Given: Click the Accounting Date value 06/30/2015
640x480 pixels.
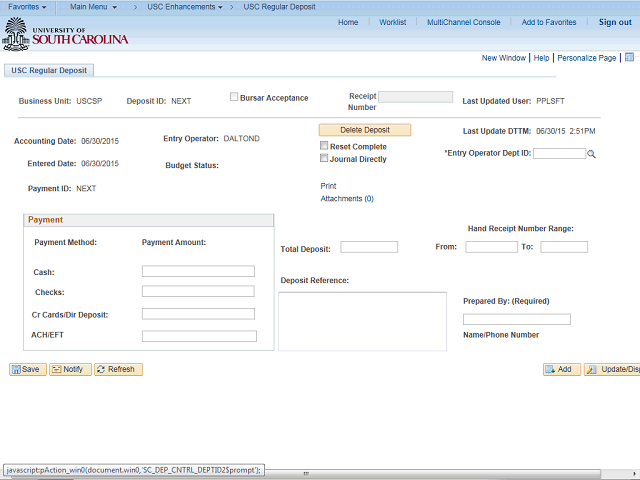Looking at the screenshot, I should pyautogui.click(x=100, y=141).
